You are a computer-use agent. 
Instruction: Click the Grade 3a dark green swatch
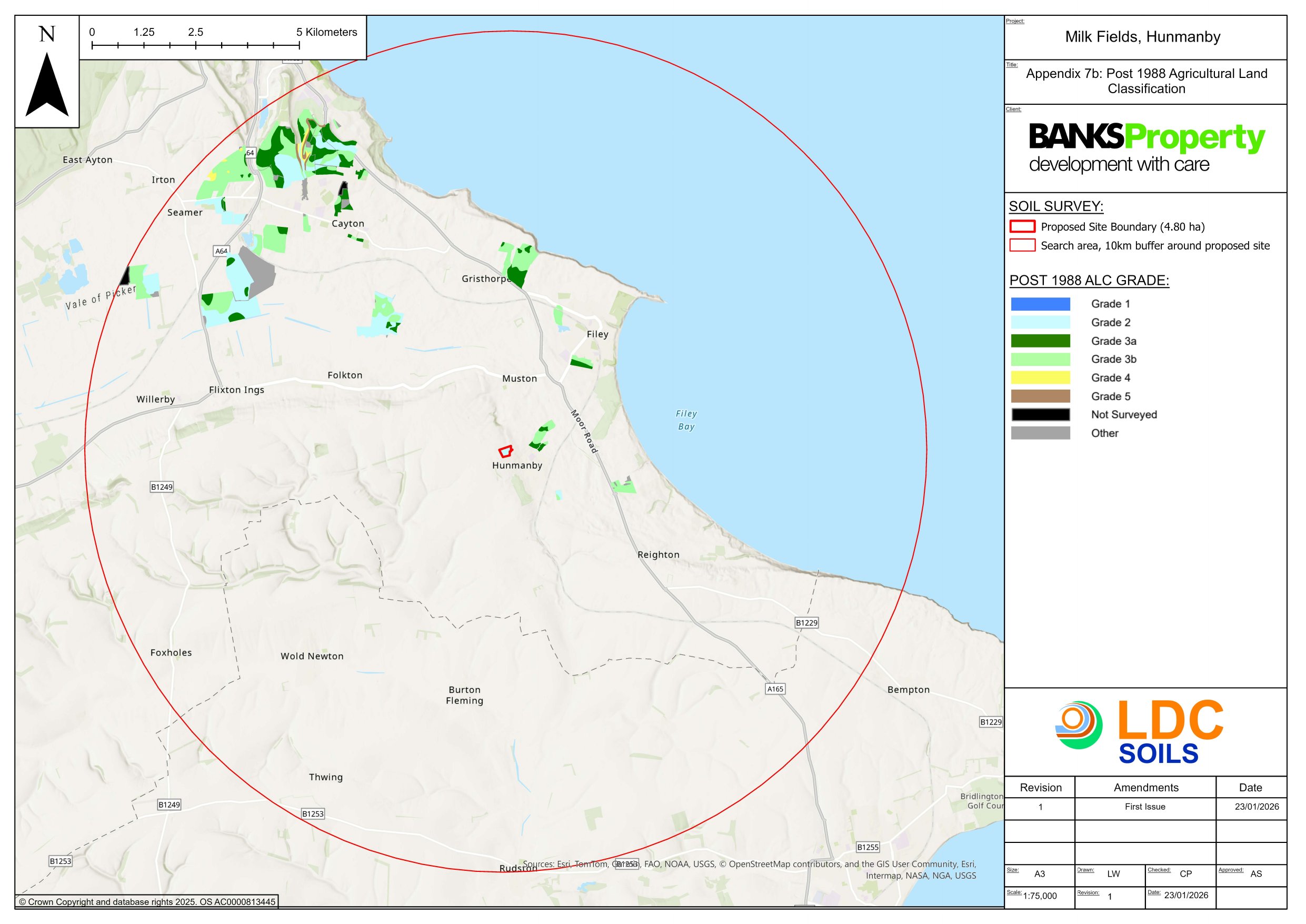(x=1040, y=341)
